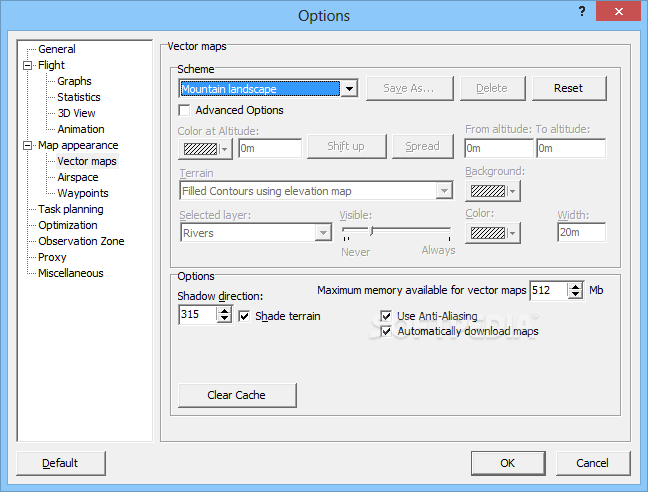Click the Color at Altitude 0m field

(x=270, y=148)
